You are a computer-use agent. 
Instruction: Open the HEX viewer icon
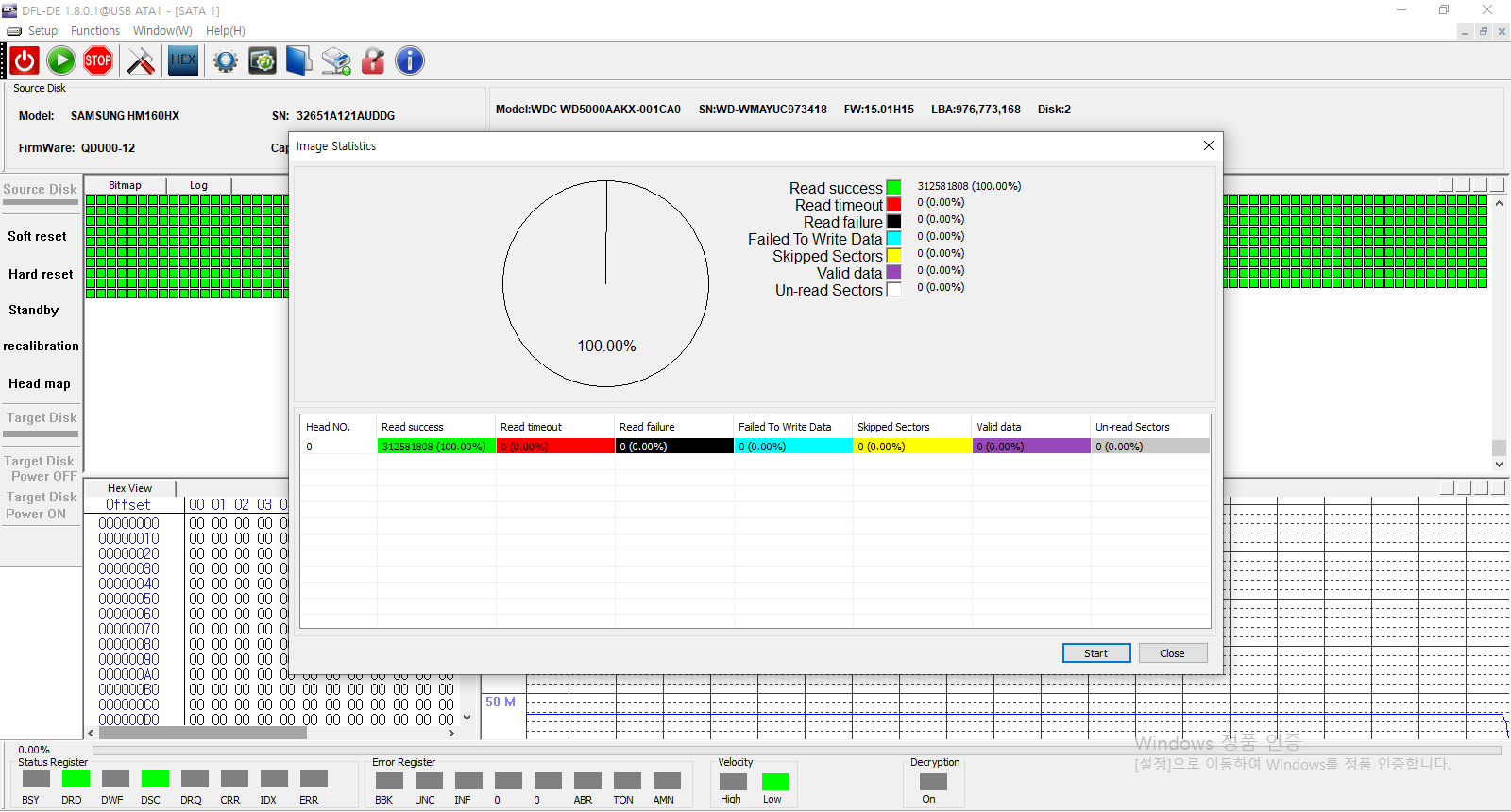[183, 61]
